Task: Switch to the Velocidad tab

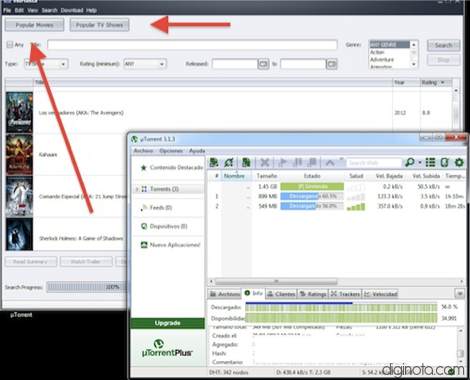Action: [380, 294]
